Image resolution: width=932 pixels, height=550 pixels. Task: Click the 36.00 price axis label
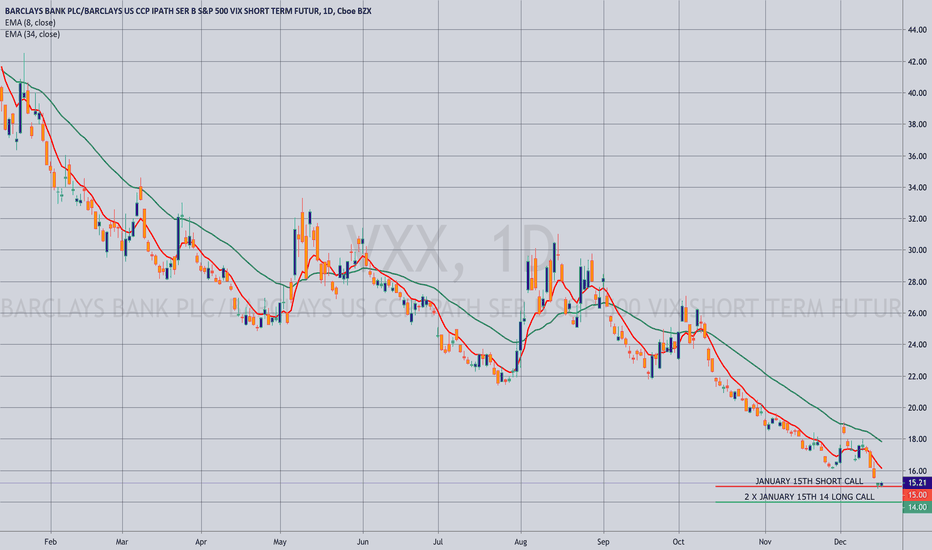[917, 156]
